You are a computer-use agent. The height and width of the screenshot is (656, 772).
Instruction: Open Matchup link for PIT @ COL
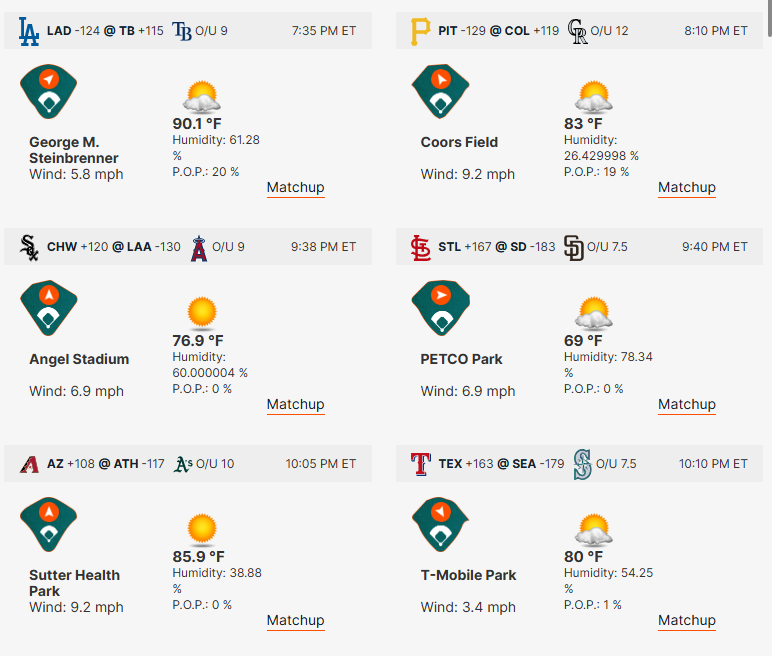coord(687,188)
